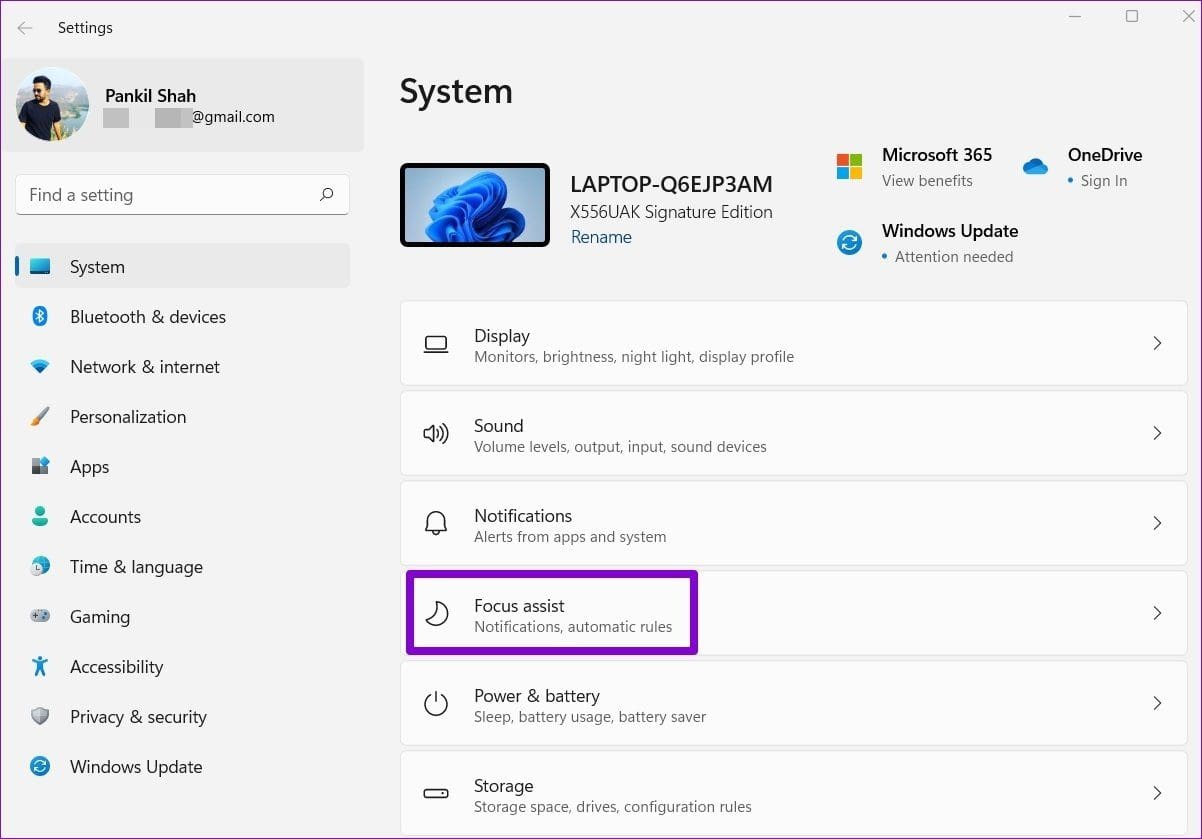View benefits of Microsoft 365
The width and height of the screenshot is (1202, 839).
pos(927,181)
